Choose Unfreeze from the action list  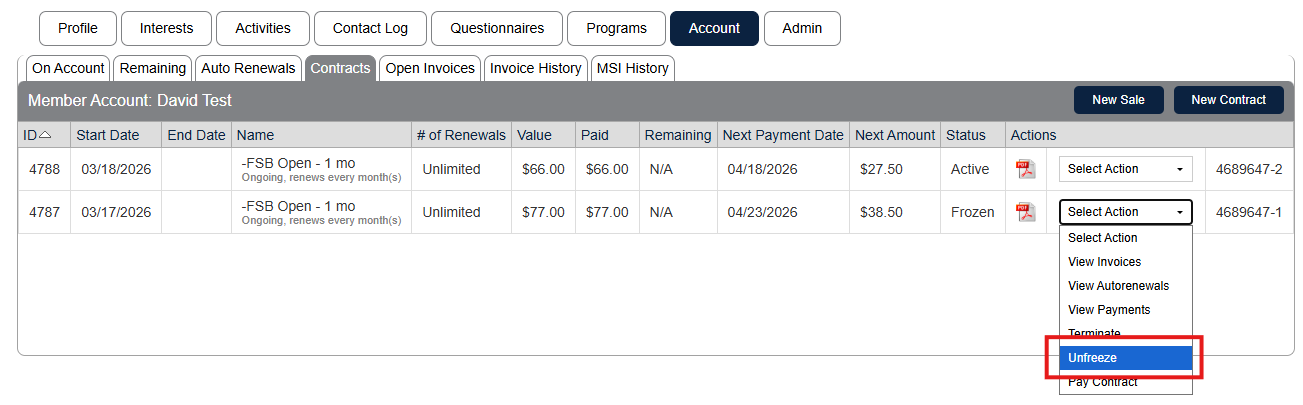pos(1125,358)
